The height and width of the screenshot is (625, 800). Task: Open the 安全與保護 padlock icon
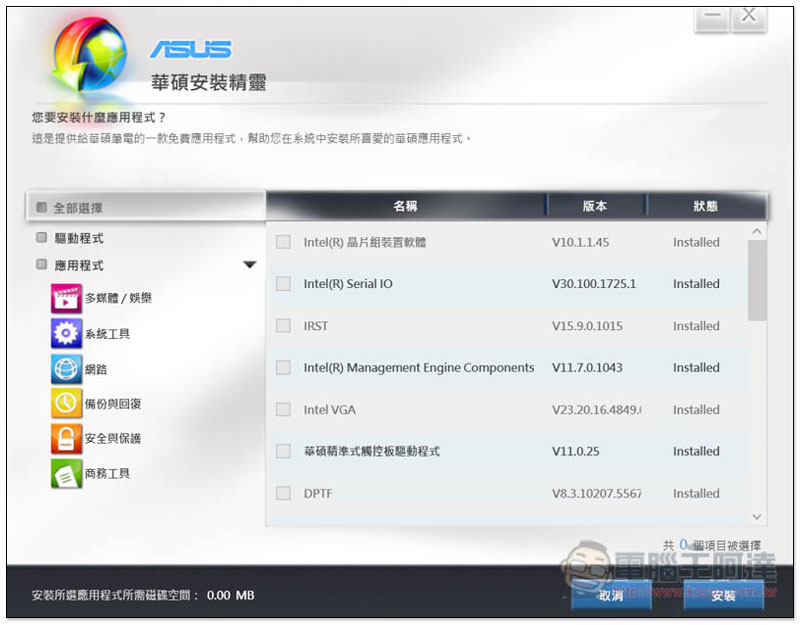(x=66, y=438)
